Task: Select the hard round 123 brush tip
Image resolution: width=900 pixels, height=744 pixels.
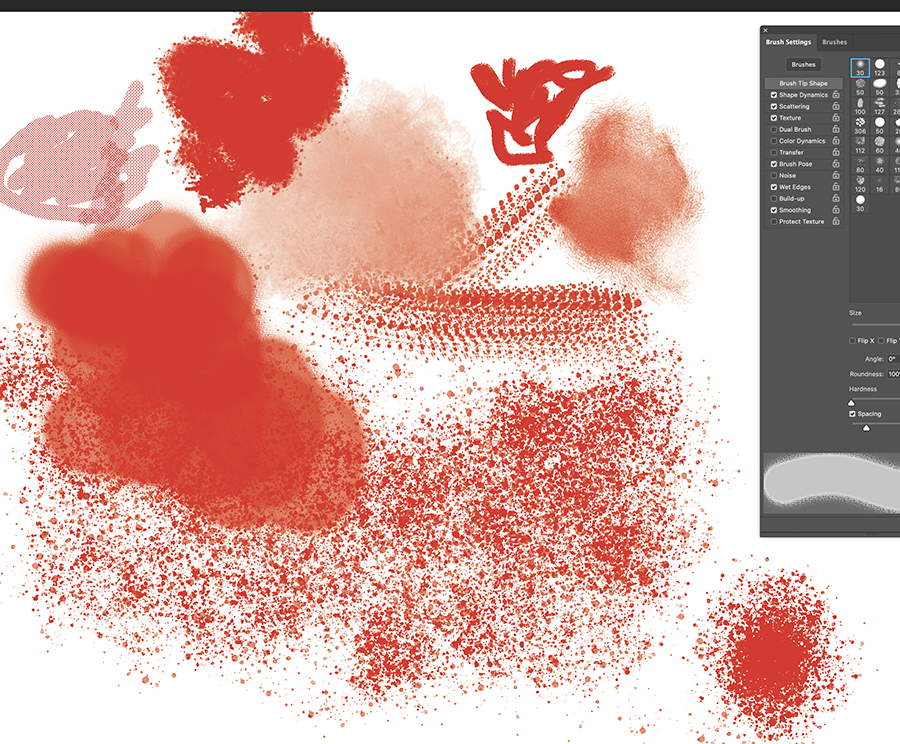Action: pyautogui.click(x=879, y=68)
